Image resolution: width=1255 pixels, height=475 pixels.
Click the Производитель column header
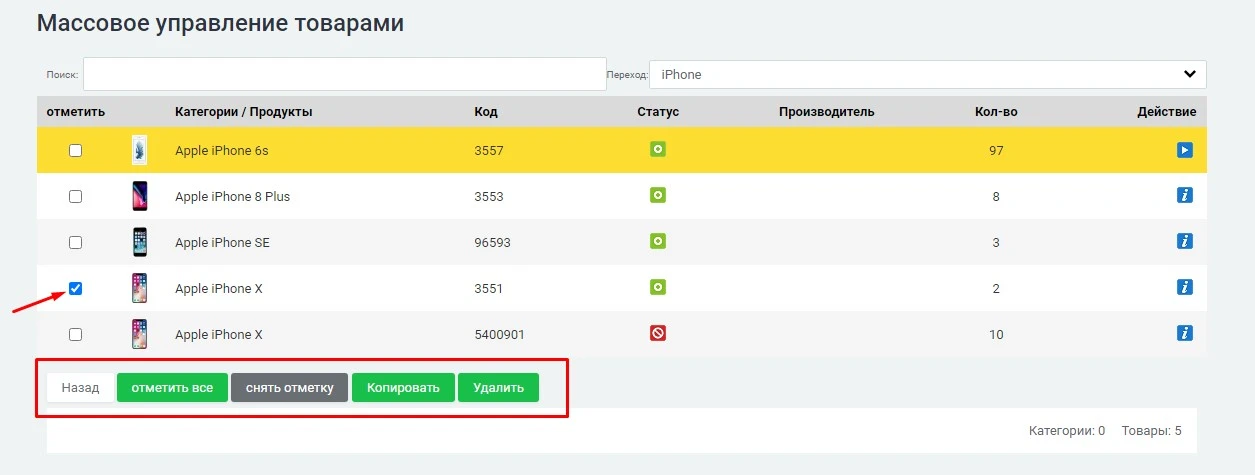click(x=827, y=111)
